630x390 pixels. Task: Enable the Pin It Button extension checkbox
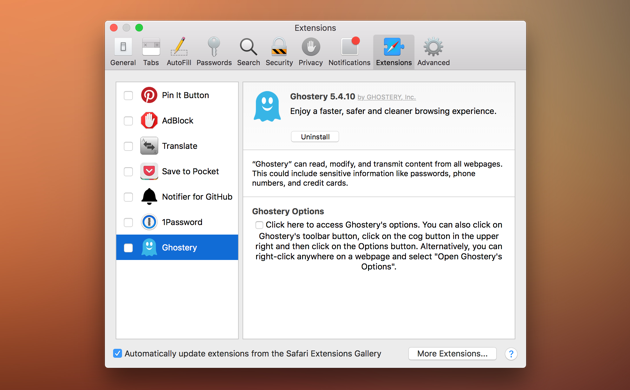coord(128,96)
